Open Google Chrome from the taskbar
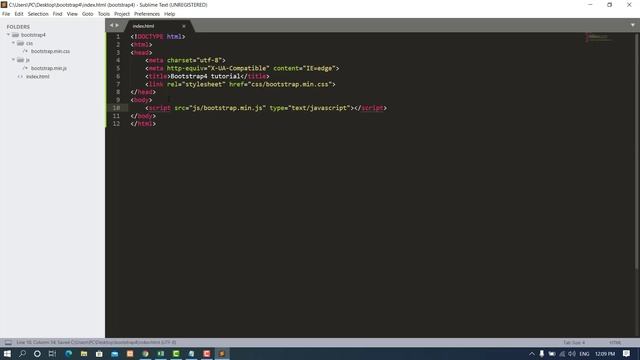 [x=145, y=353]
